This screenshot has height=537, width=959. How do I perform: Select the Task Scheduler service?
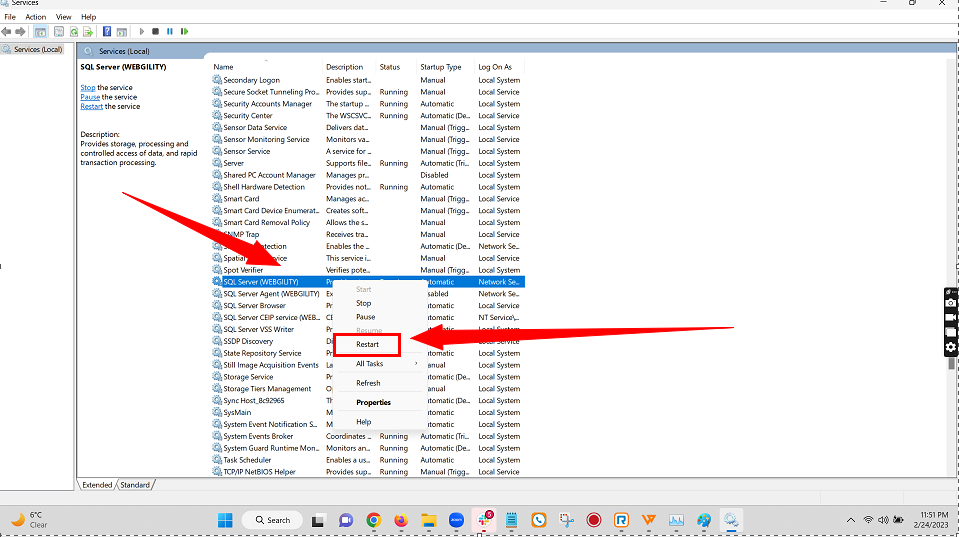tap(368, 460)
